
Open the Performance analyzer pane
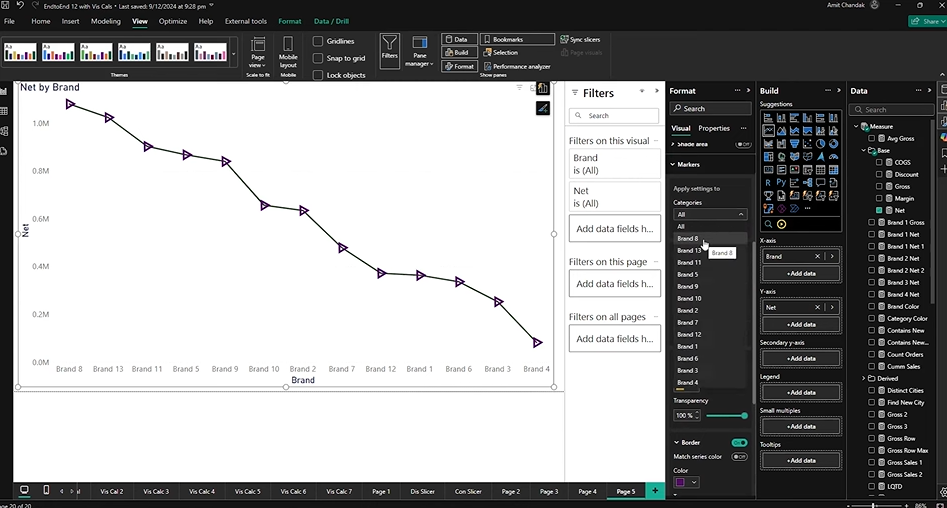coord(516,66)
